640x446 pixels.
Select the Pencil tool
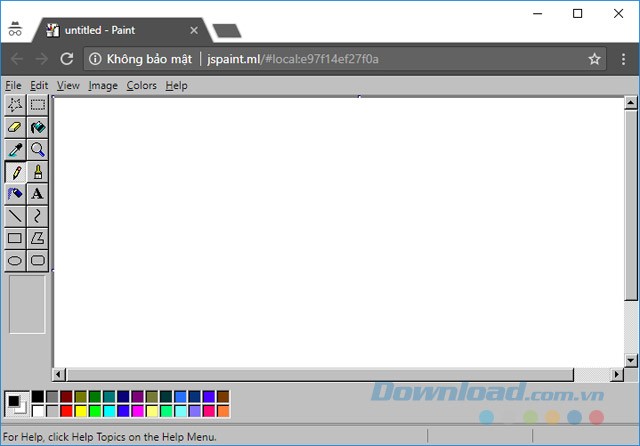[x=15, y=172]
